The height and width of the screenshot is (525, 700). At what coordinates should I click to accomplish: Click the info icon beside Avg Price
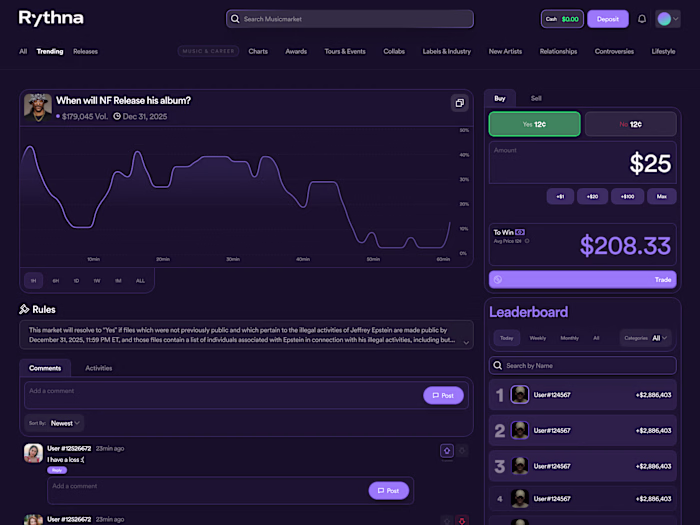527,241
